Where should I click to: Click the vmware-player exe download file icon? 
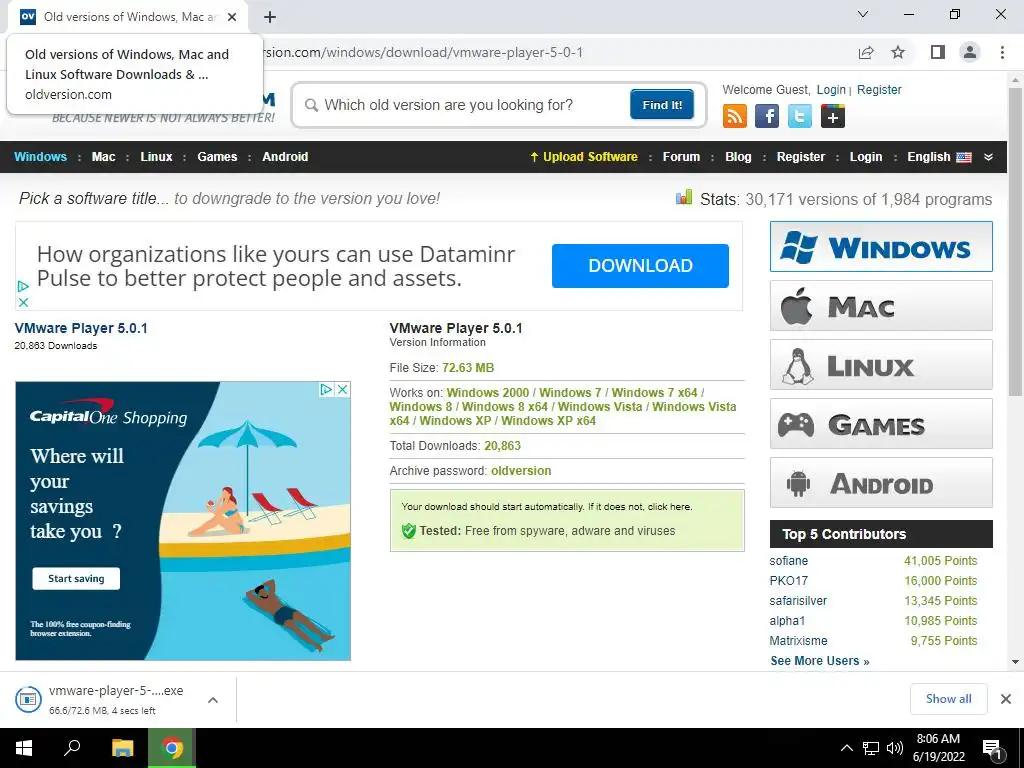(28, 699)
